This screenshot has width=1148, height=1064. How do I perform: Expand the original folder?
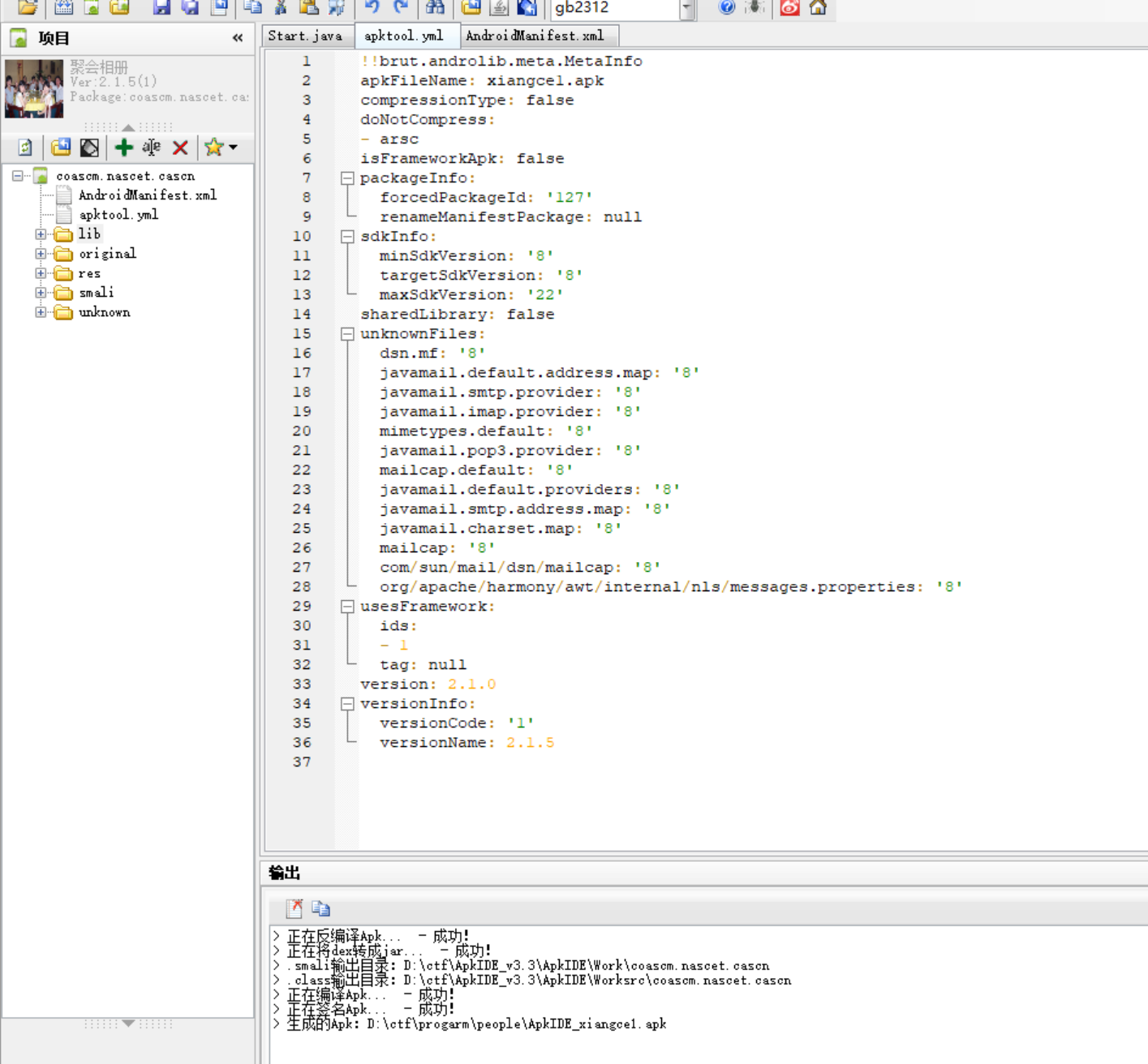click(41, 254)
